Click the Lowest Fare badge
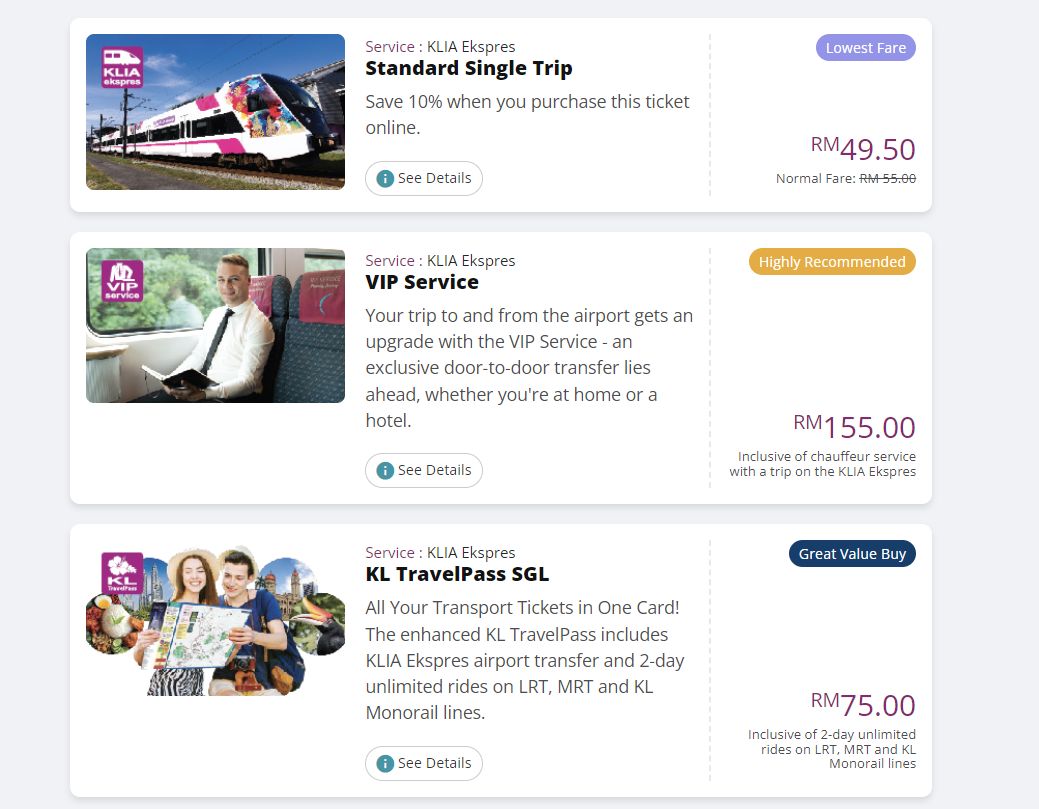The image size is (1039, 809). pos(865,48)
